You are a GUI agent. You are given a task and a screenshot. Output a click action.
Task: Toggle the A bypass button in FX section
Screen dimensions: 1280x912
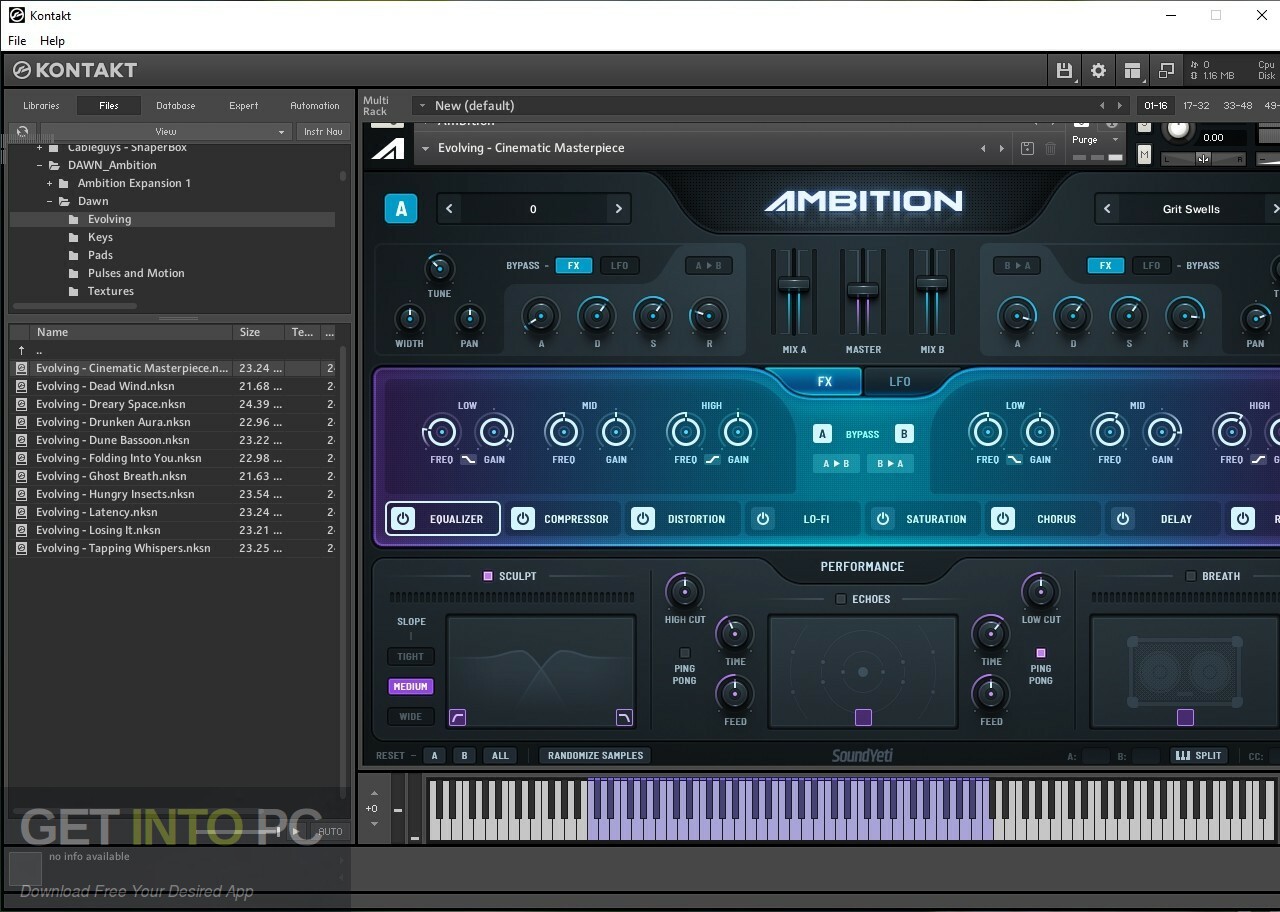[x=822, y=434]
